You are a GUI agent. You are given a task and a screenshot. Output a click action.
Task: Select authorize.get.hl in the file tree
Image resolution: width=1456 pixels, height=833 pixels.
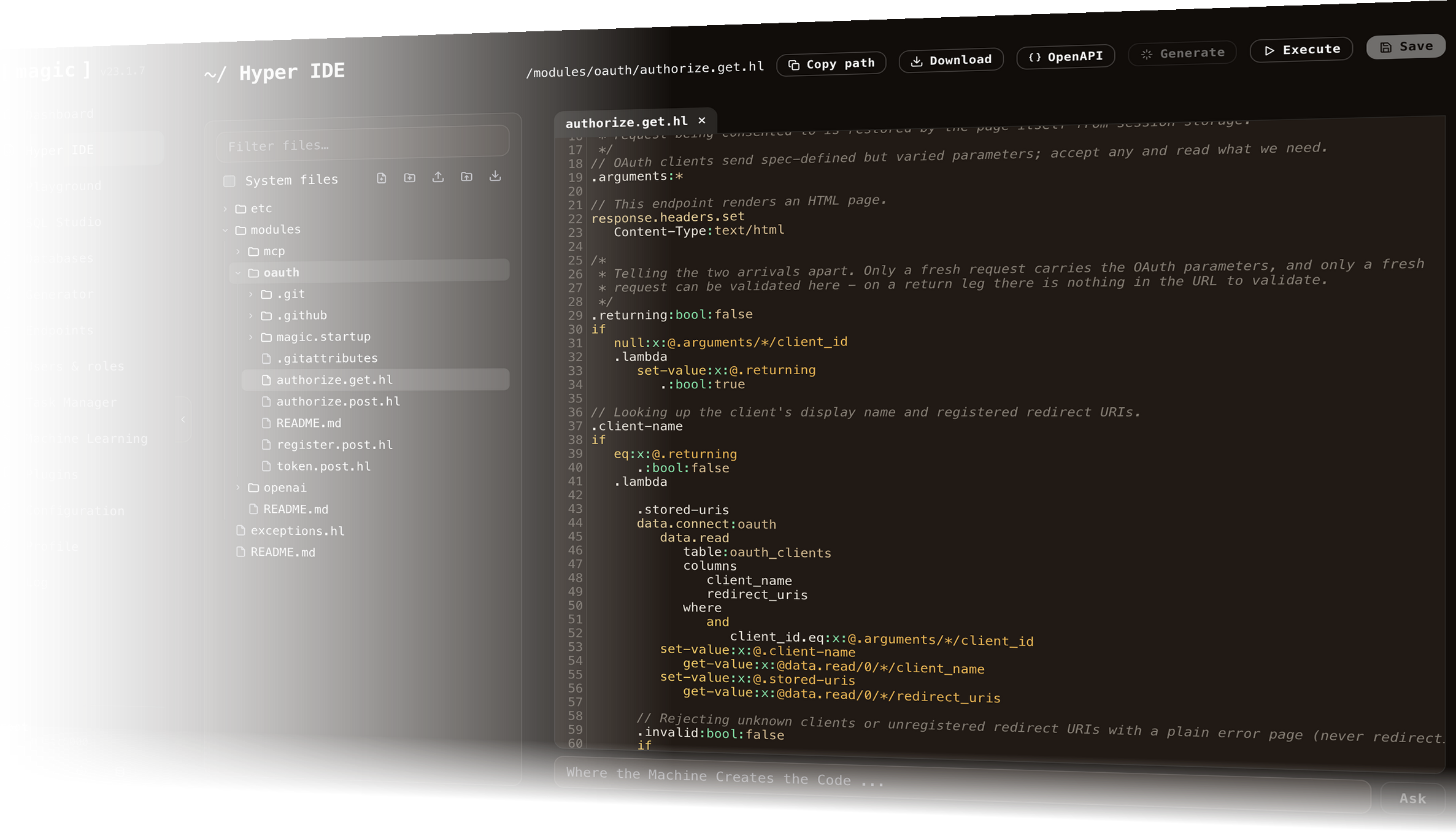click(x=375, y=380)
